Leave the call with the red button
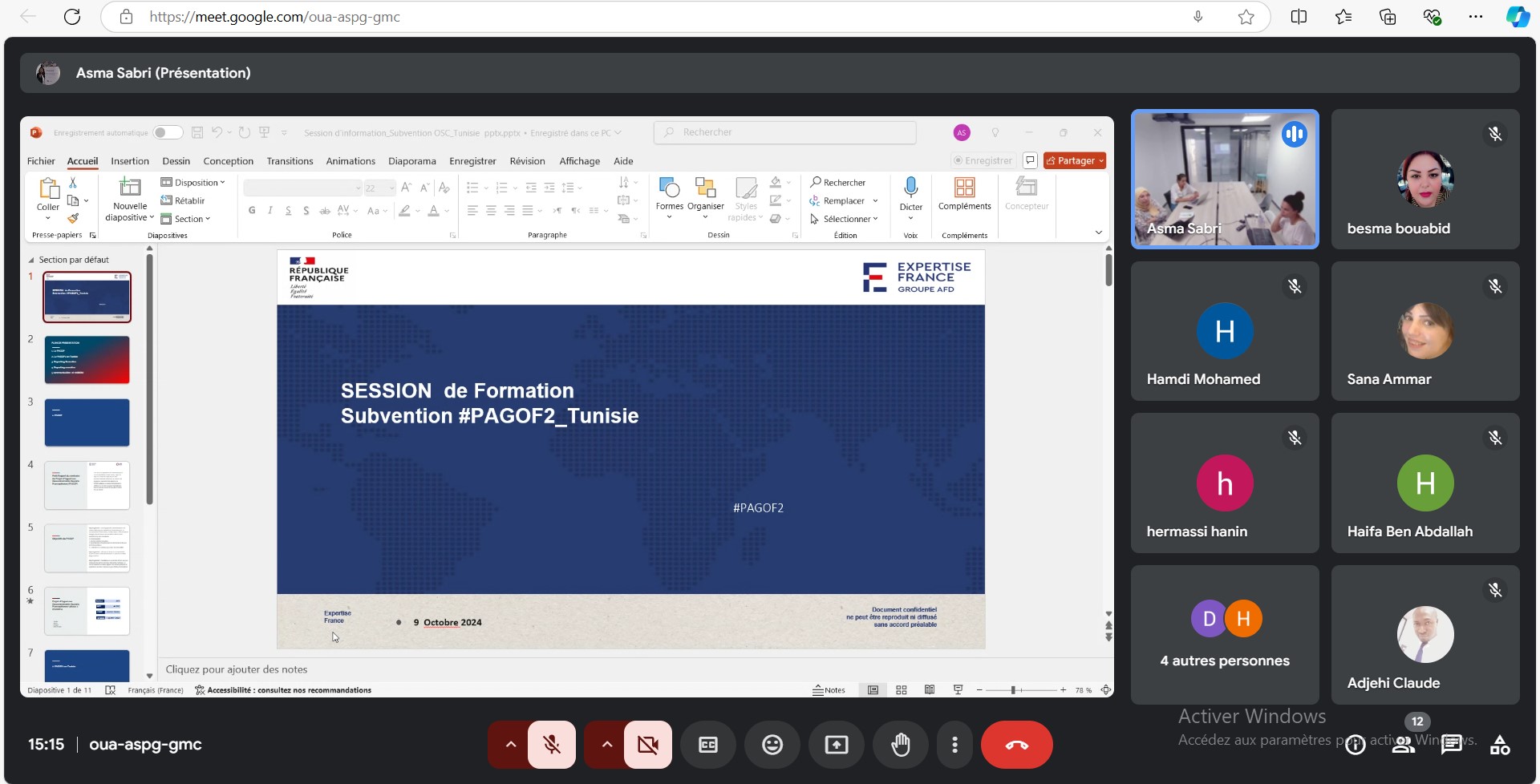The image size is (1540, 784). (1016, 745)
